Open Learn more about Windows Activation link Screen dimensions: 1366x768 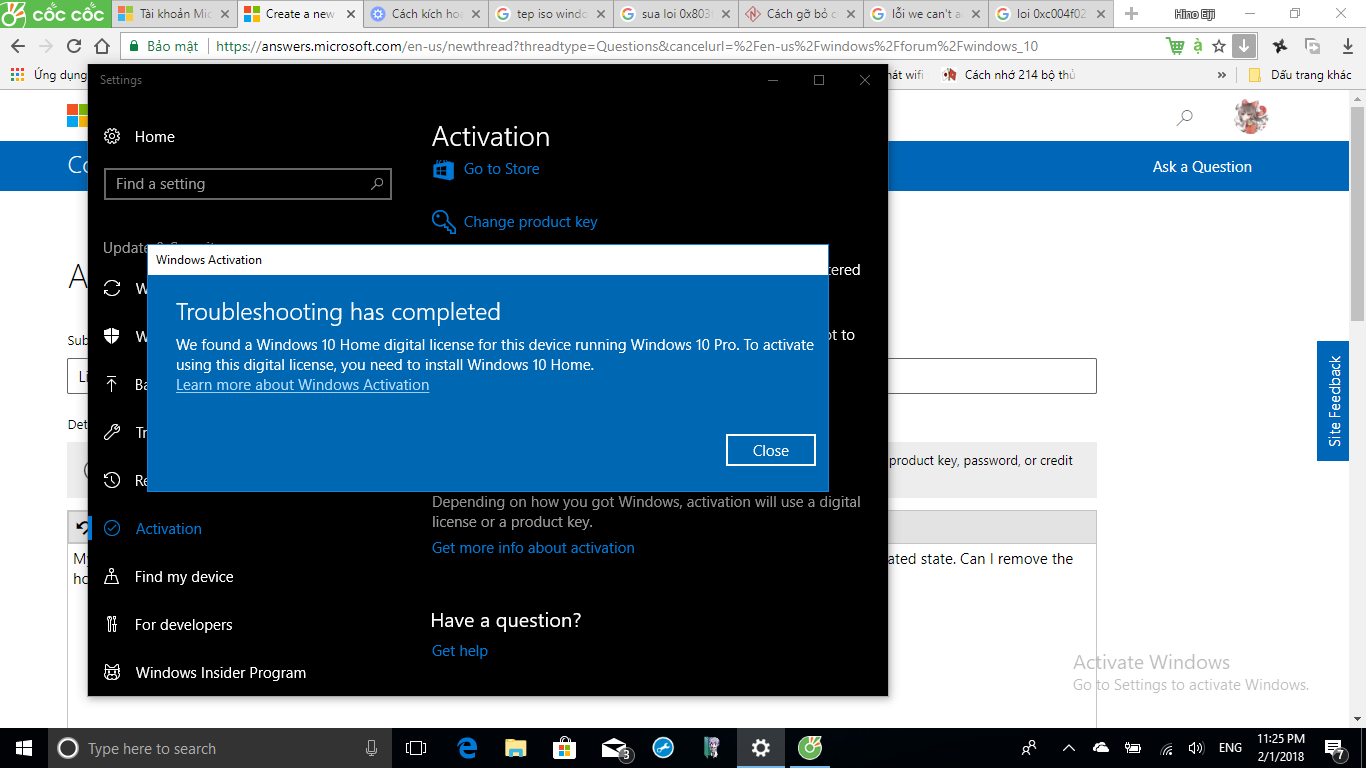point(302,385)
